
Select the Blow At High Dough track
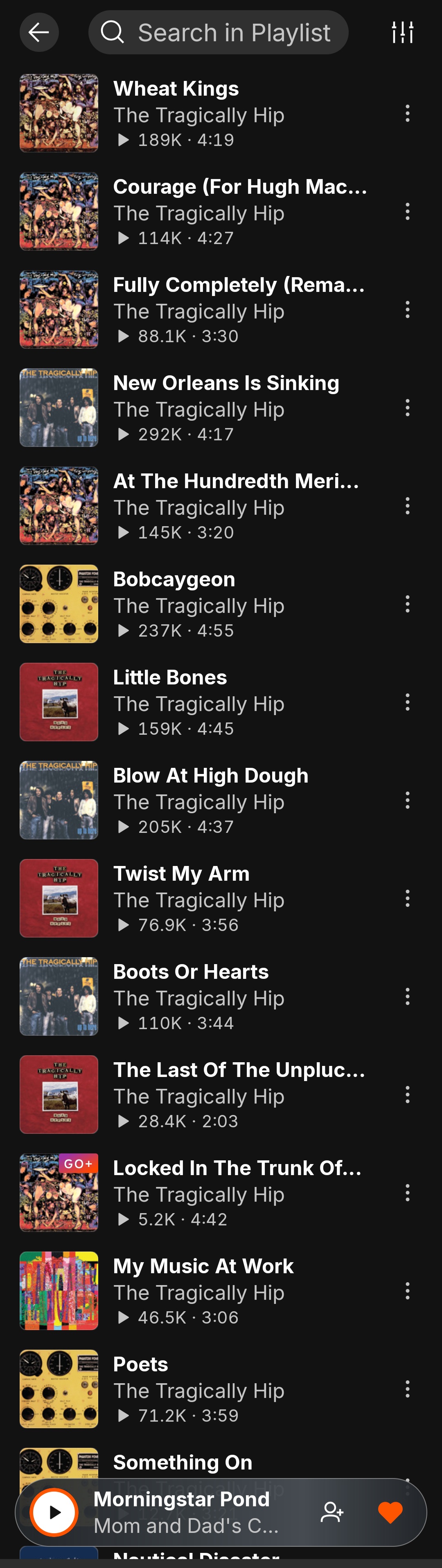point(221,801)
